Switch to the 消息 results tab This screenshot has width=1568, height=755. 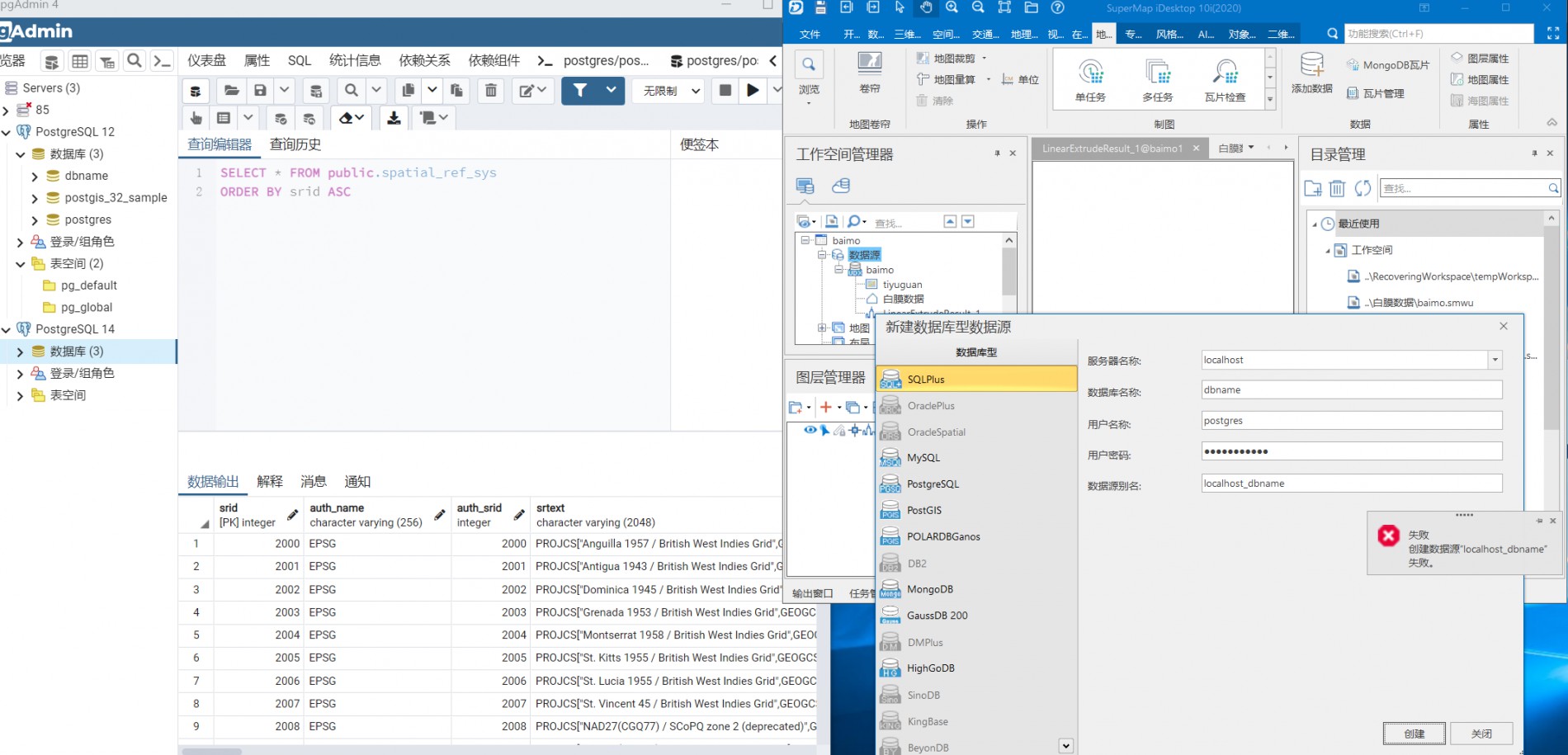[313, 481]
